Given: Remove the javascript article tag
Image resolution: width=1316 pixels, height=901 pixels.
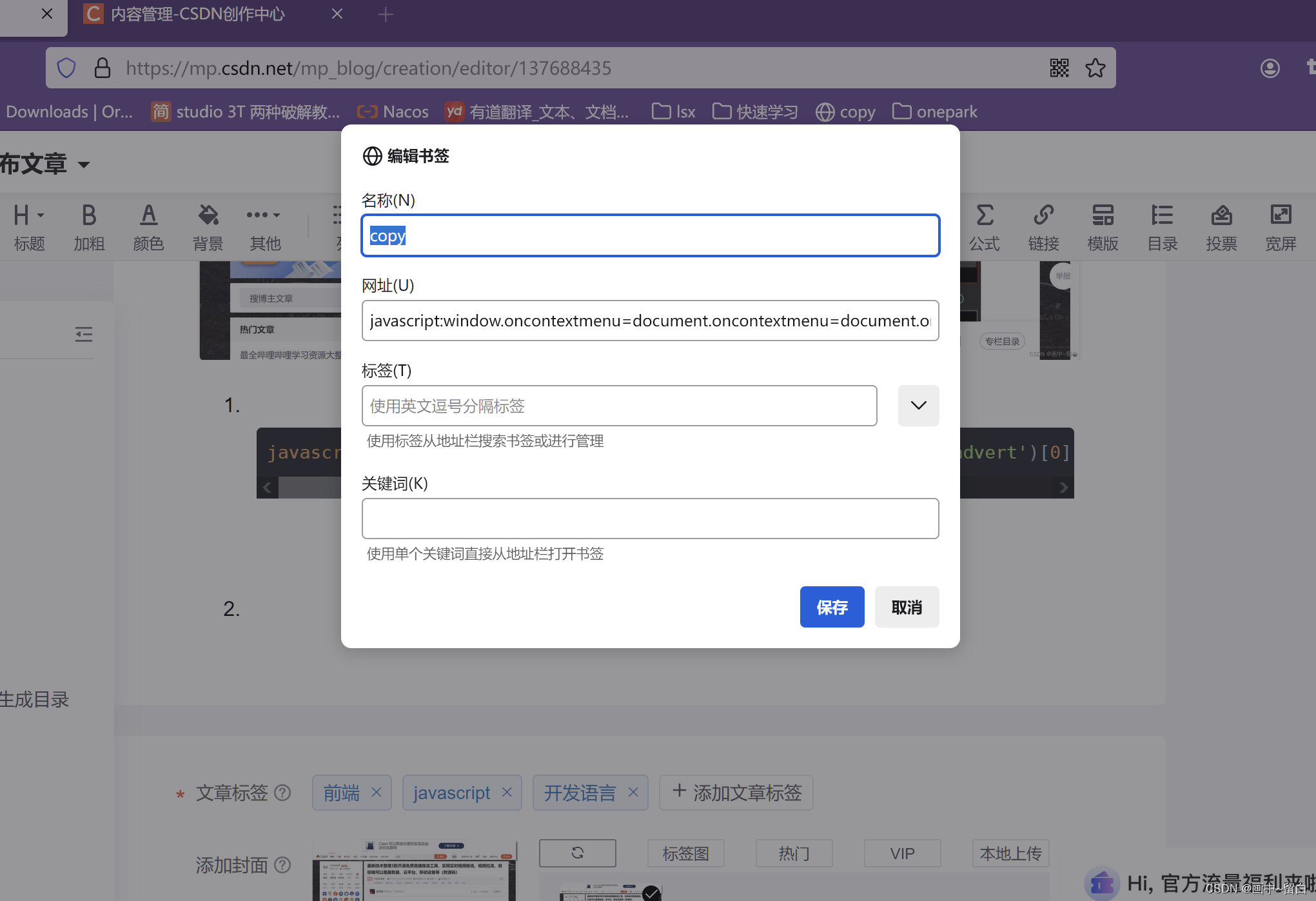Looking at the screenshot, I should pyautogui.click(x=507, y=792).
